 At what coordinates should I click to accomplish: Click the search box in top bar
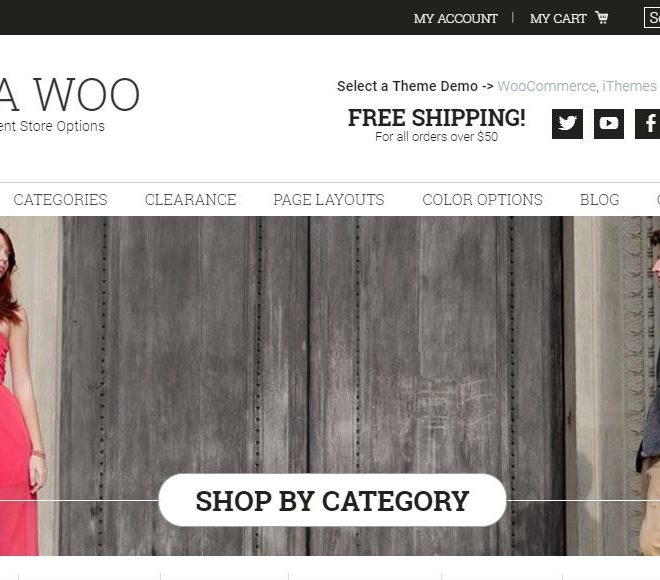tap(652, 18)
